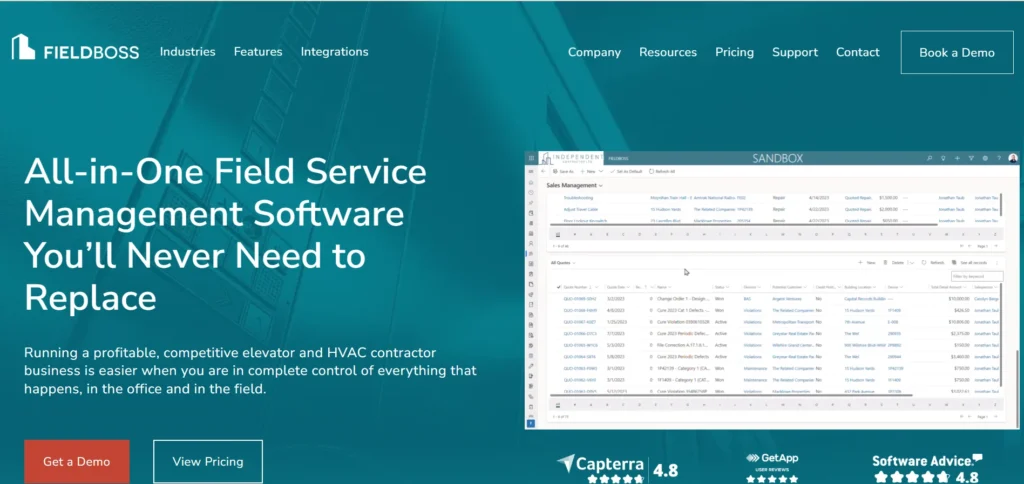Screen dimensions: 1024x484
Task: Open the Status column header dropdown
Action: pyautogui.click(x=728, y=287)
